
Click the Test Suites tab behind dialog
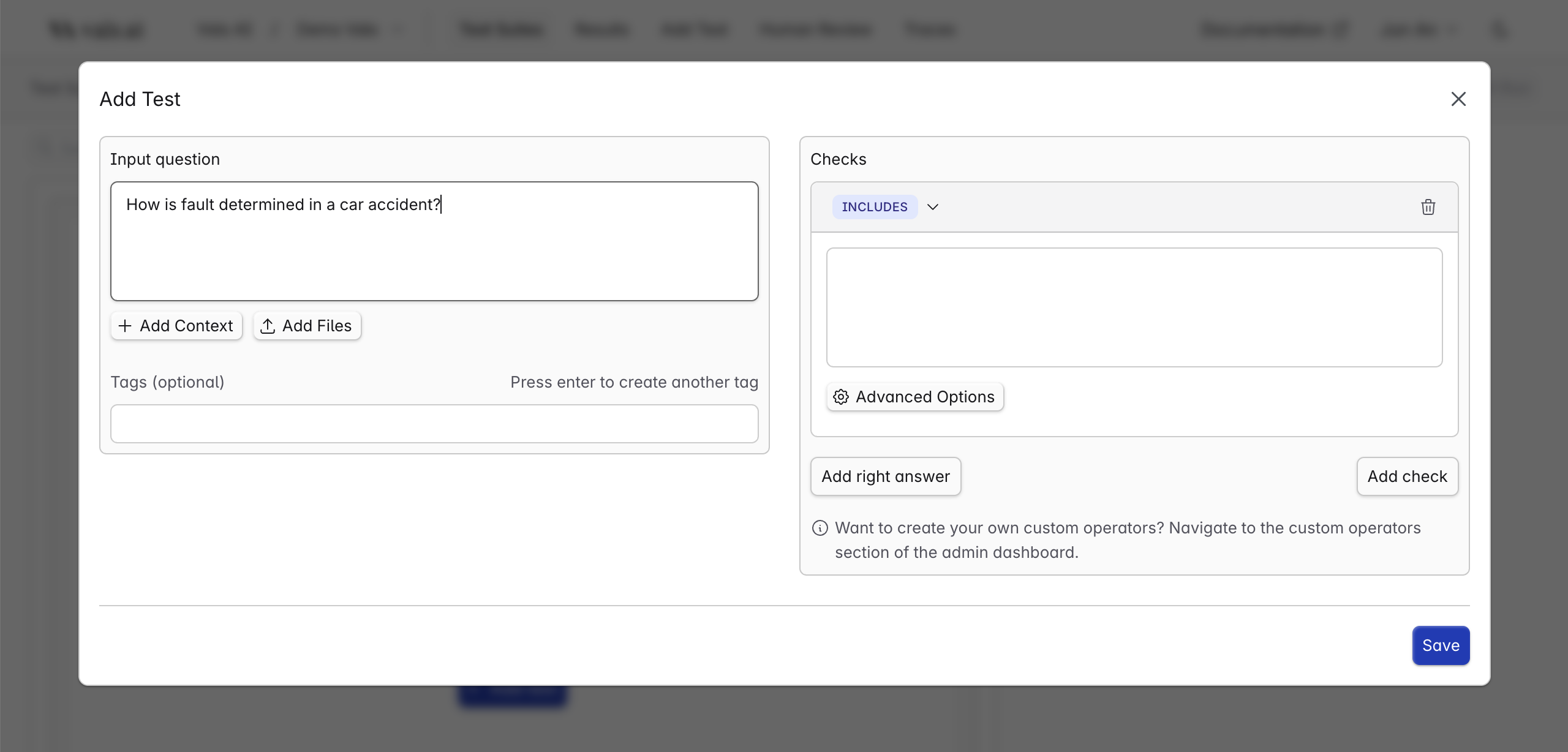(501, 29)
